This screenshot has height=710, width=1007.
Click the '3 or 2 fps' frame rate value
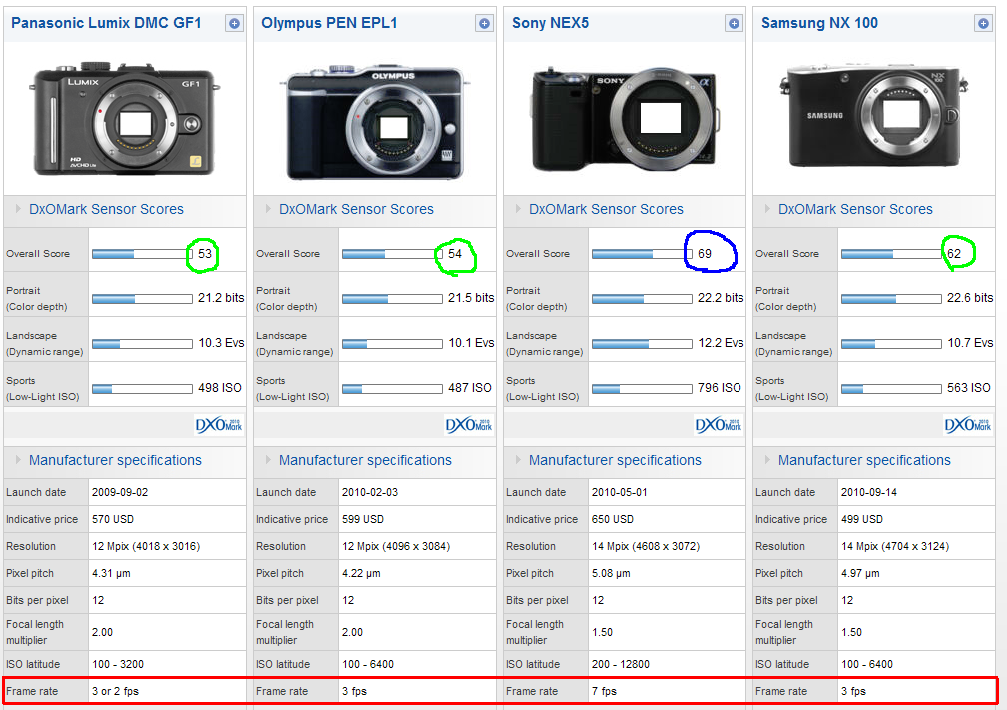click(x=116, y=691)
